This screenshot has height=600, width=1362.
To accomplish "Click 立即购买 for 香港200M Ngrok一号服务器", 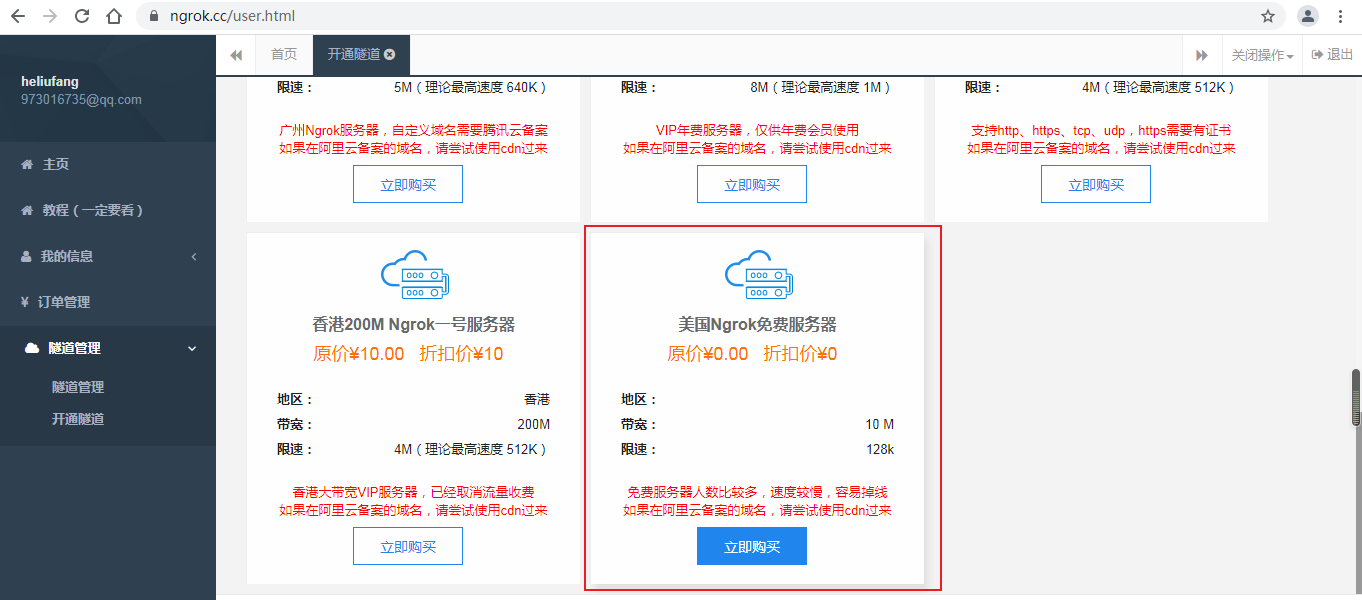I will click(408, 546).
